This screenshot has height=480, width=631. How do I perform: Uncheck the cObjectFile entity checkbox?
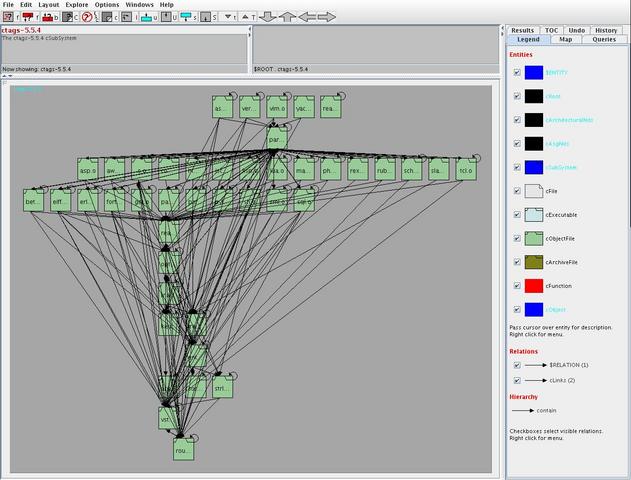(x=517, y=239)
